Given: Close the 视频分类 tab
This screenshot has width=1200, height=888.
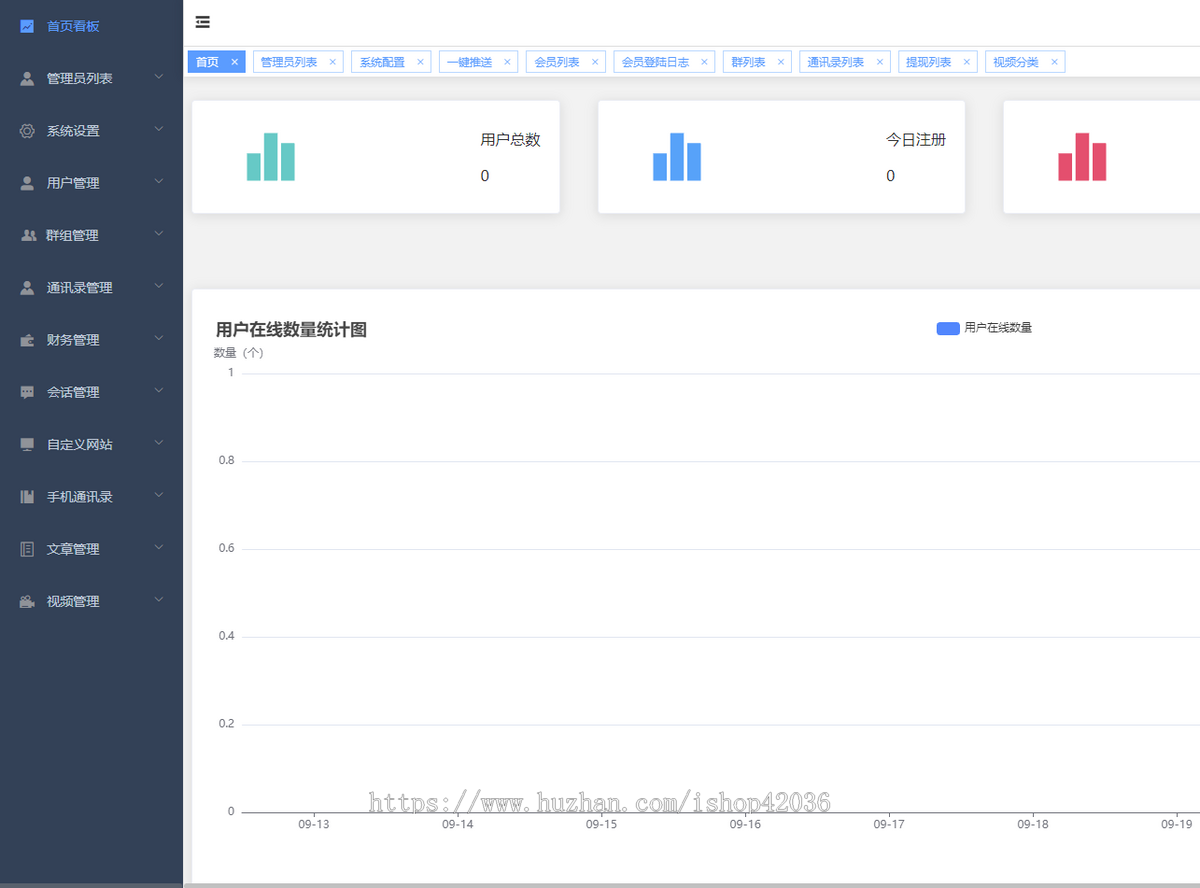Looking at the screenshot, I should pyautogui.click(x=1054, y=62).
